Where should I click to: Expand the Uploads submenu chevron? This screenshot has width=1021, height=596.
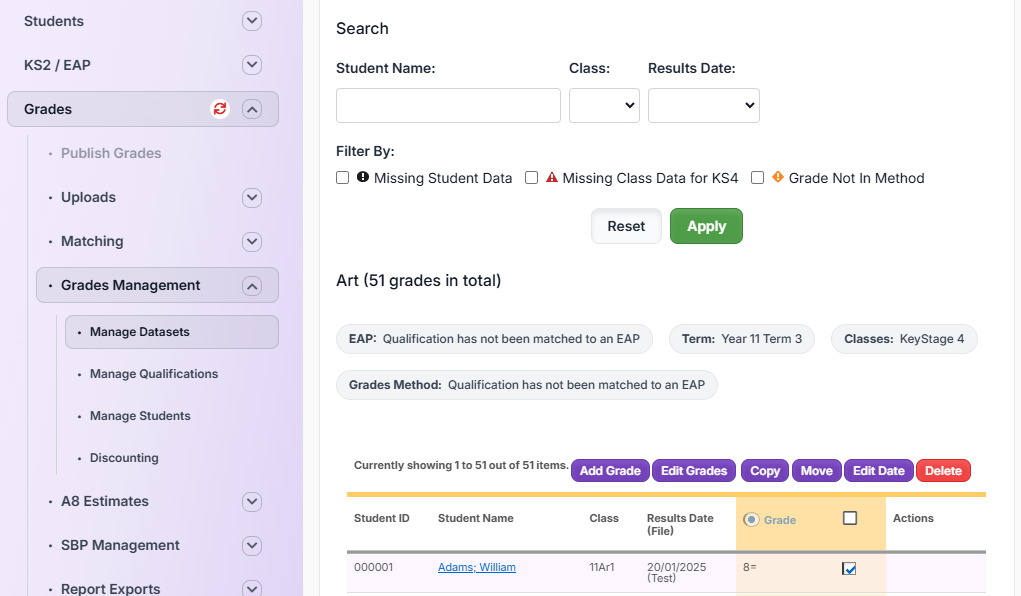(x=252, y=197)
